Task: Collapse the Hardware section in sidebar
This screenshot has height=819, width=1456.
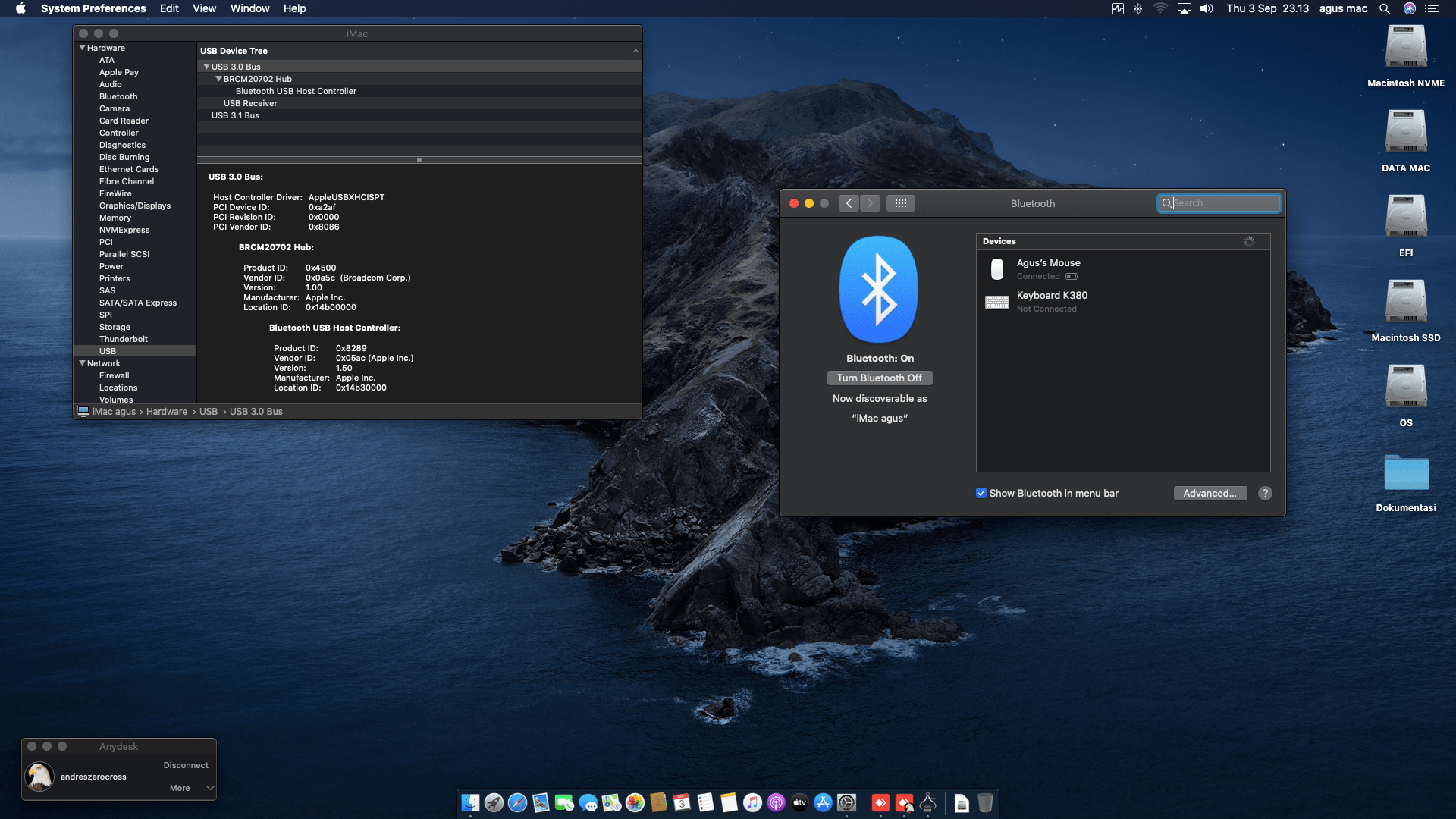Action: coord(82,48)
